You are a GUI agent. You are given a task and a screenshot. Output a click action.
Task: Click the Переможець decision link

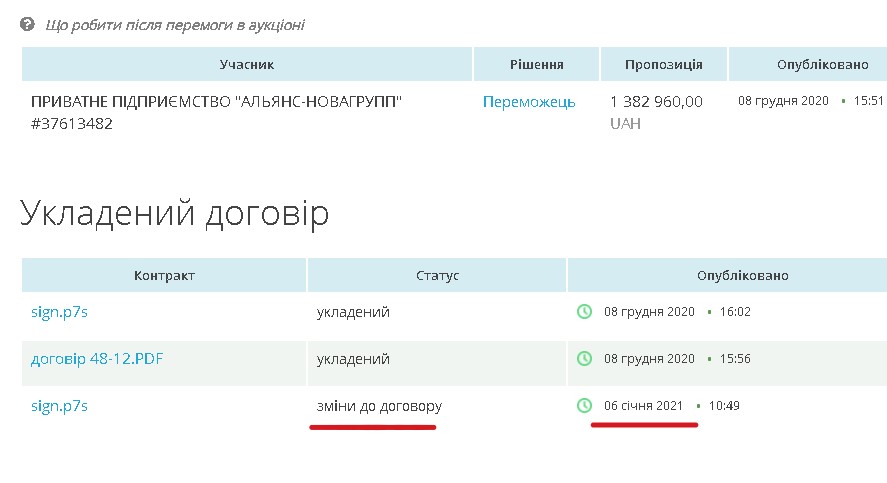coord(529,102)
